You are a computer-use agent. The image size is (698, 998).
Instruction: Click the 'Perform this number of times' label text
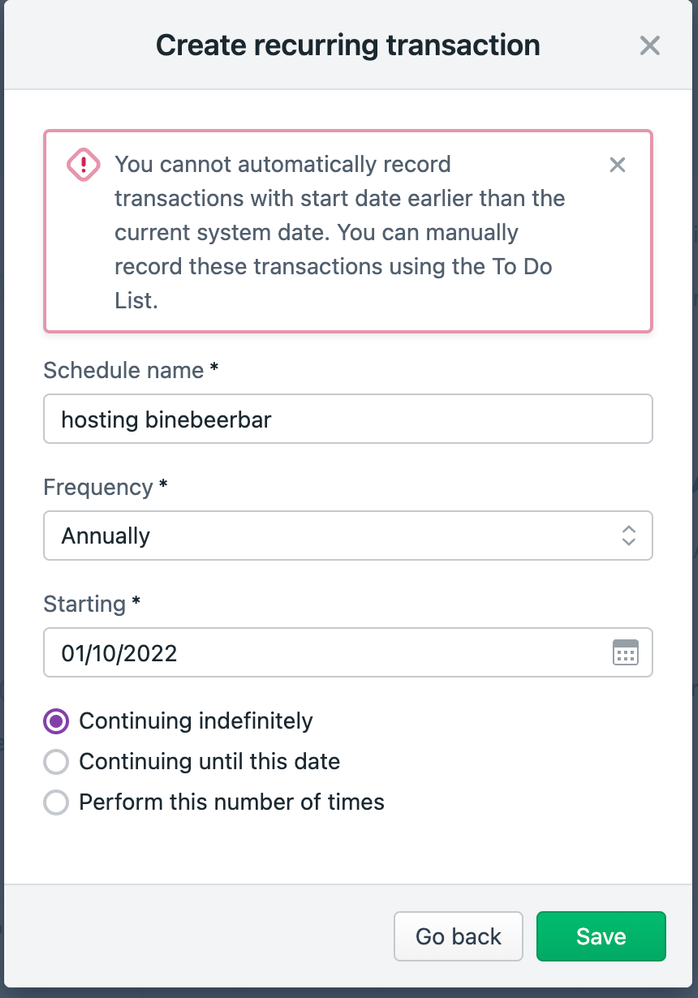click(232, 802)
